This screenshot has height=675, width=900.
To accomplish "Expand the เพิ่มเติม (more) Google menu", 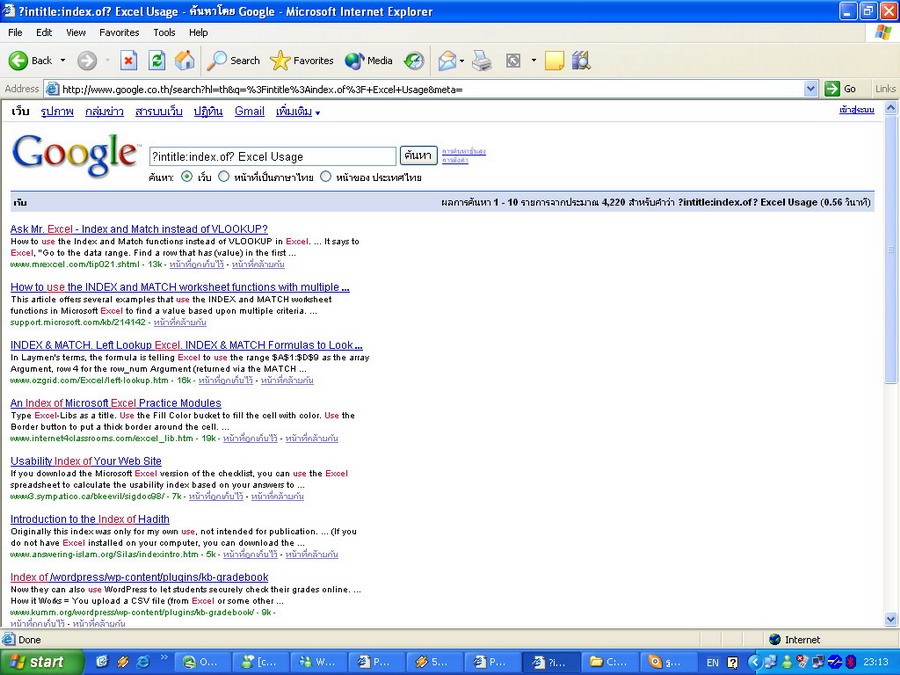I will tap(298, 112).
